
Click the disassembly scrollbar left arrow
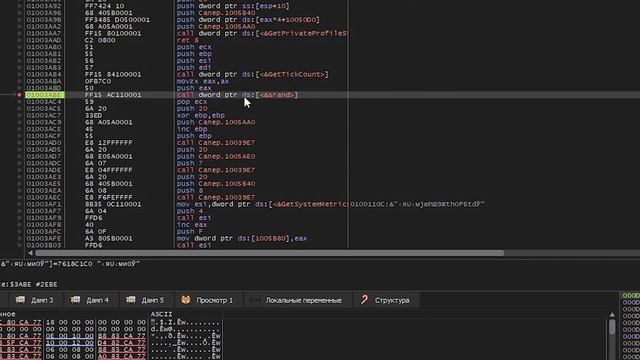click(x=30, y=253)
